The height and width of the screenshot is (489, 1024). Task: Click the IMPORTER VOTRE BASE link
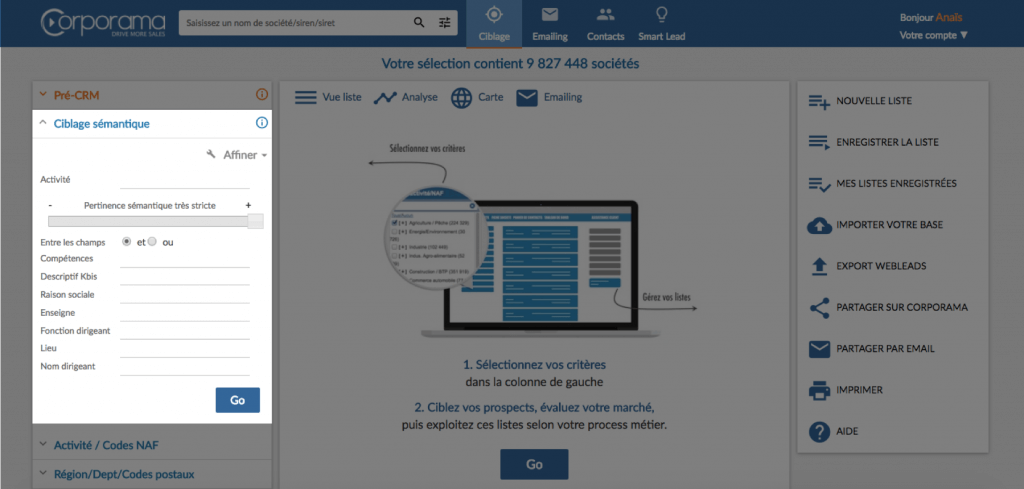coord(889,225)
